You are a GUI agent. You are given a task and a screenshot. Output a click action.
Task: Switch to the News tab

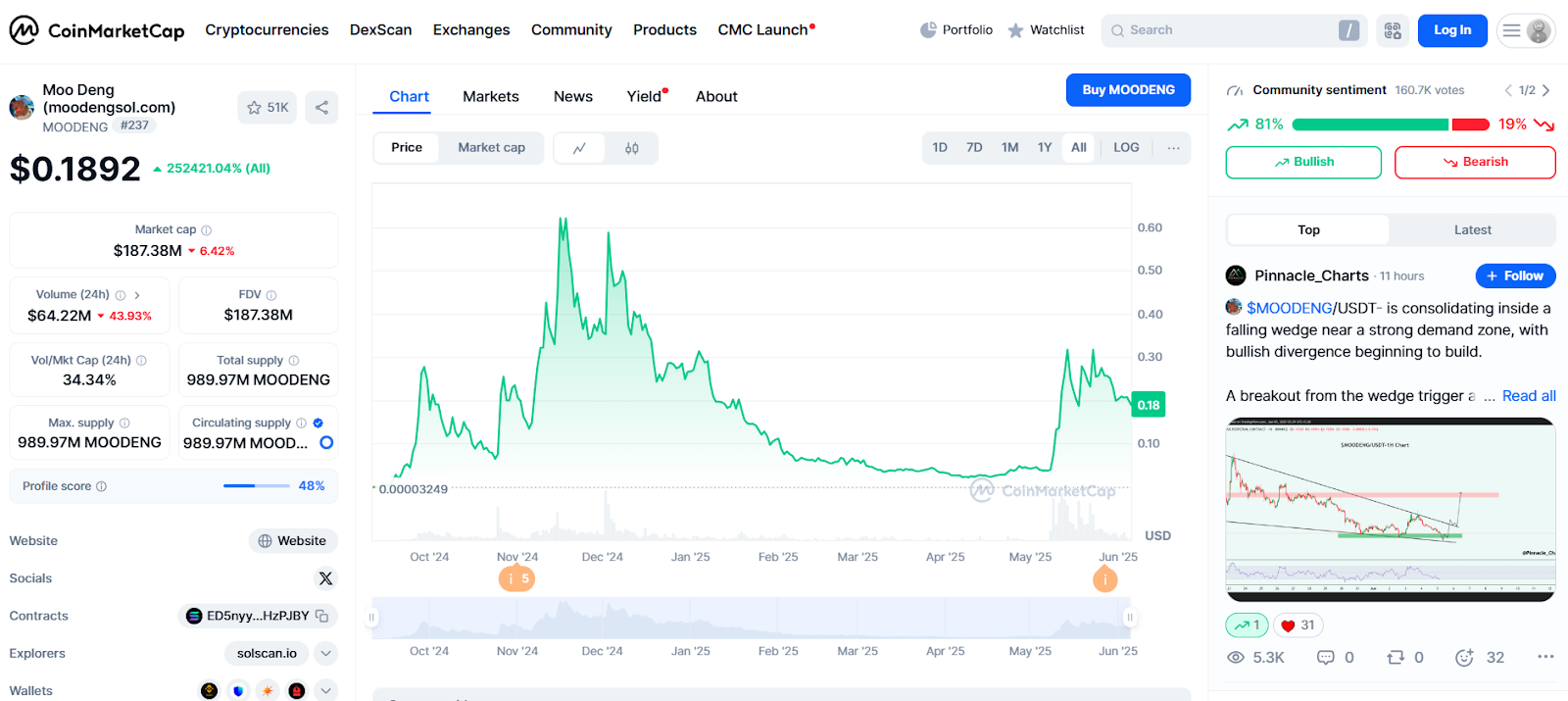[573, 97]
